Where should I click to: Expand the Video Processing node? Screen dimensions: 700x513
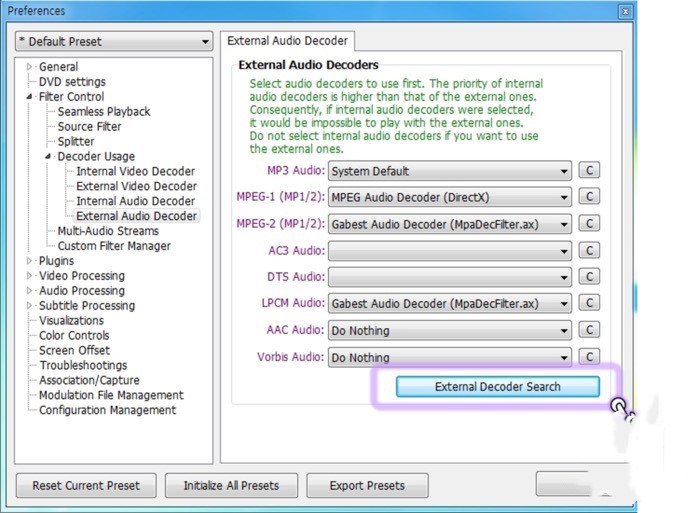[x=29, y=276]
